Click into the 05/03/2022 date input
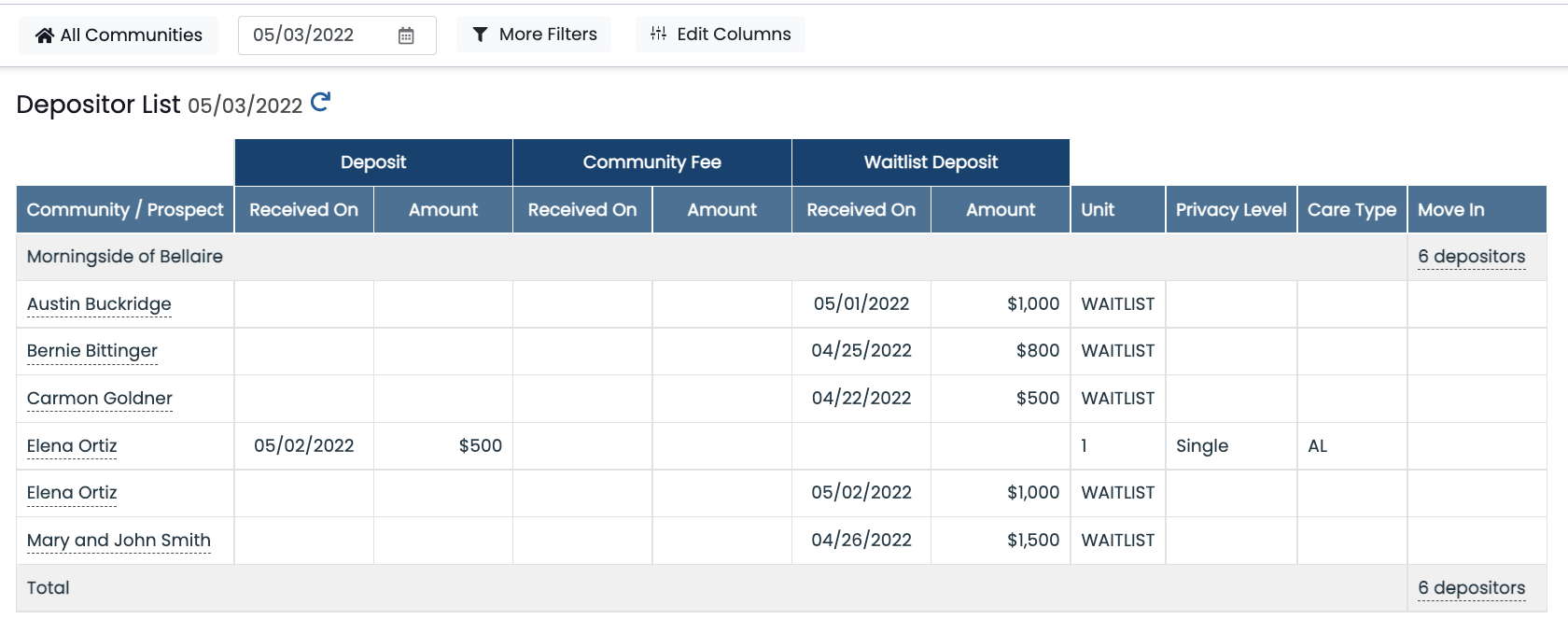Image resolution: width=1568 pixels, height=633 pixels. coord(337,35)
